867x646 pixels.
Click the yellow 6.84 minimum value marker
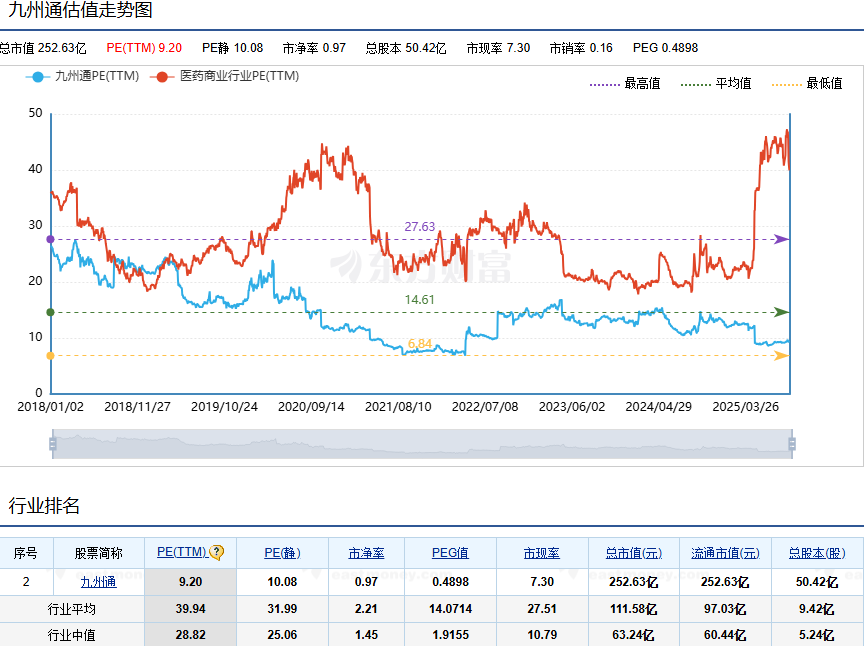[50, 356]
